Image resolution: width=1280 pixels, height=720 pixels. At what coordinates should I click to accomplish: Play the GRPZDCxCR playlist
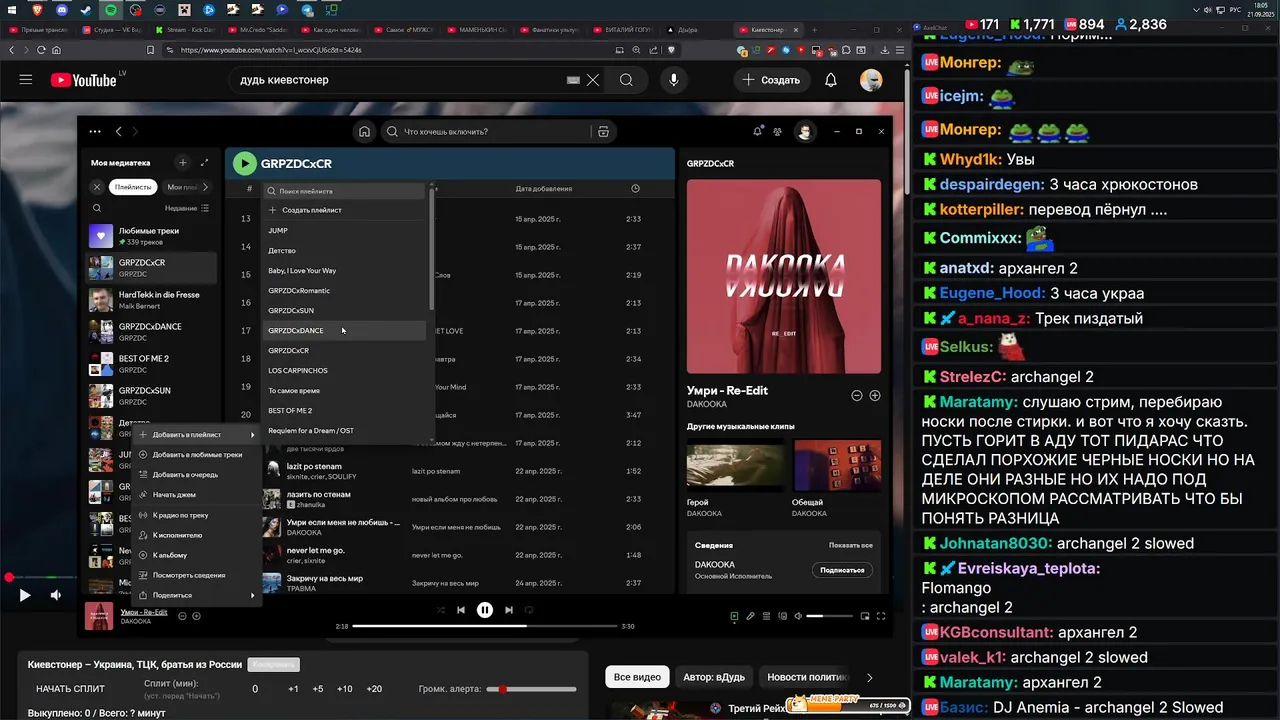click(244, 163)
